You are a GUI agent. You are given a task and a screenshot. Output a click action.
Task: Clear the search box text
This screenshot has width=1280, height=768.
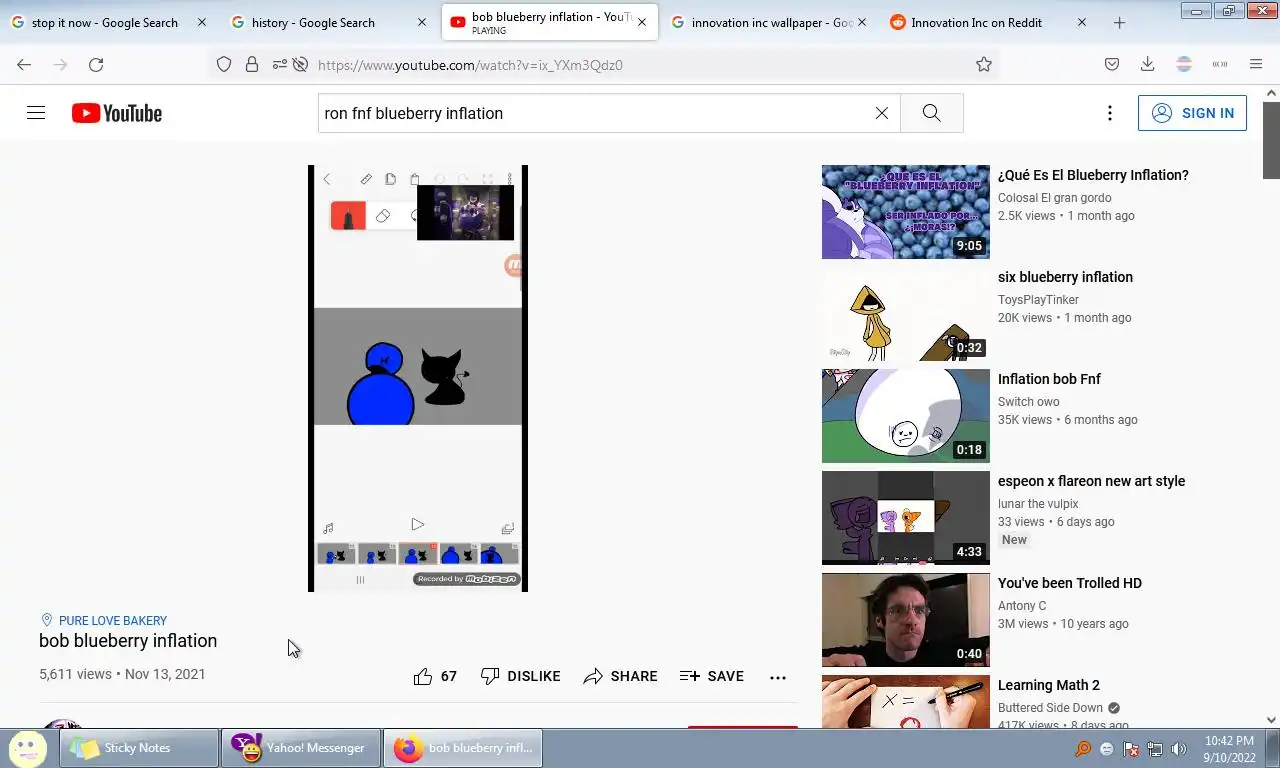point(881,113)
